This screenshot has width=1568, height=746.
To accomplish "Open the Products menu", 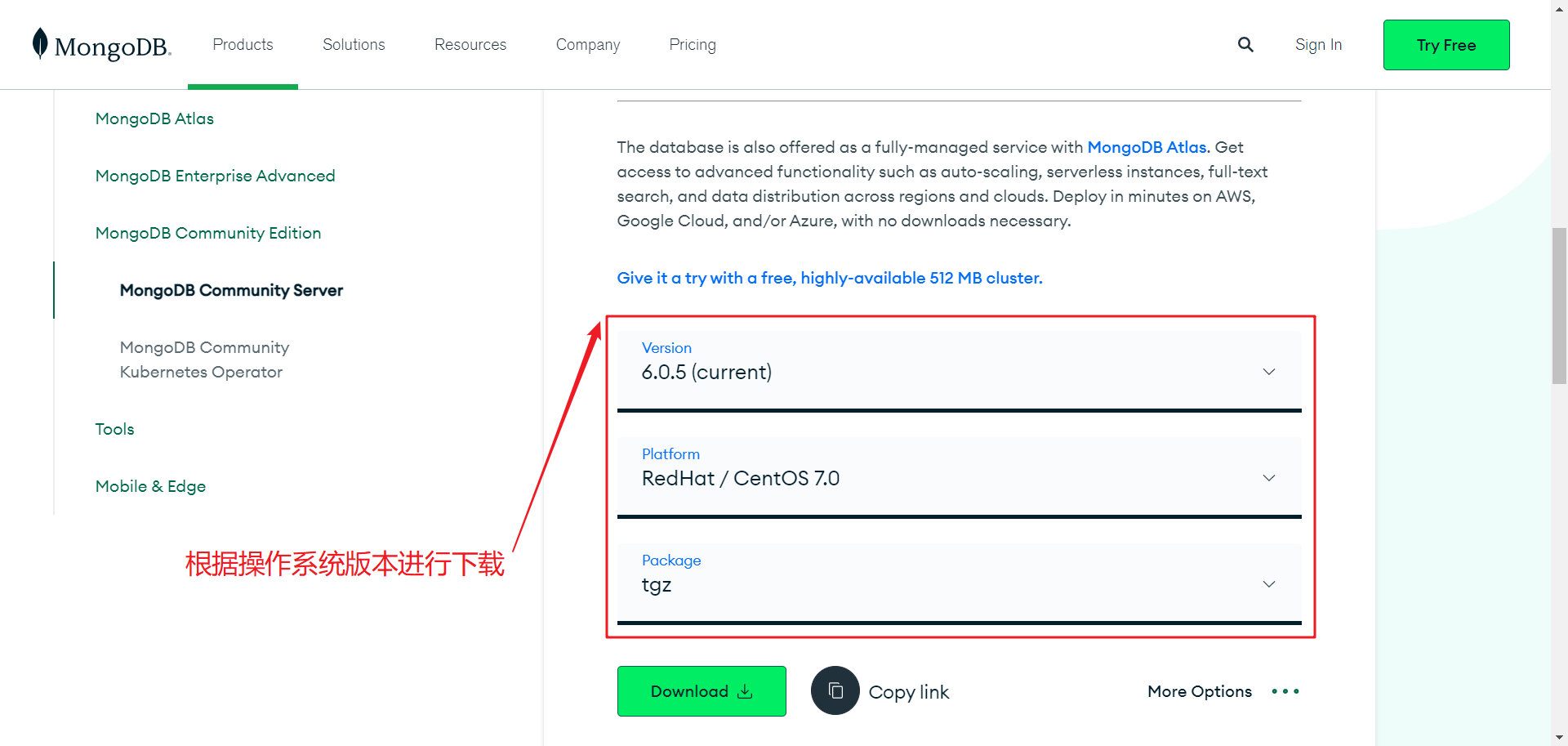I will [243, 45].
